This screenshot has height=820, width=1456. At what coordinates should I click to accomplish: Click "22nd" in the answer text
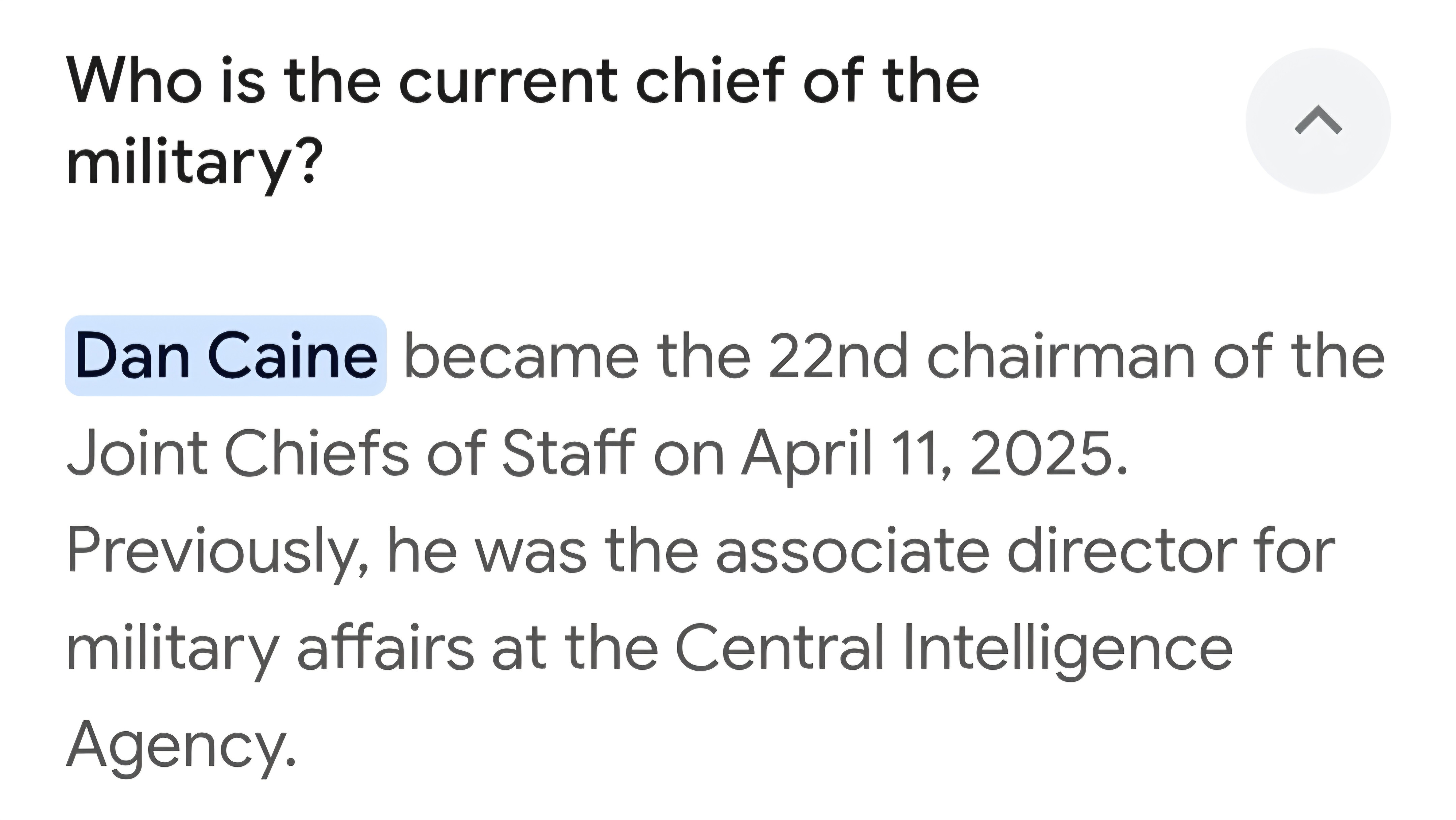(x=838, y=356)
